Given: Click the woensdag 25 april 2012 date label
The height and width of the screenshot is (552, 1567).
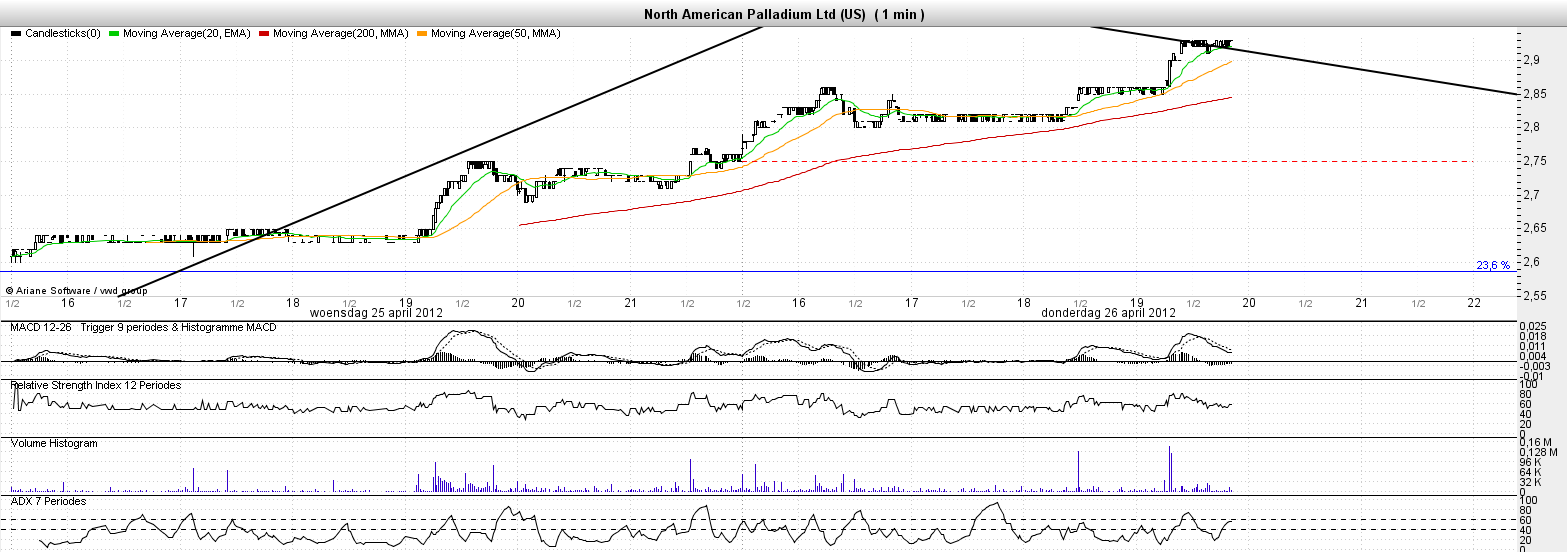Looking at the screenshot, I should tap(376, 312).
